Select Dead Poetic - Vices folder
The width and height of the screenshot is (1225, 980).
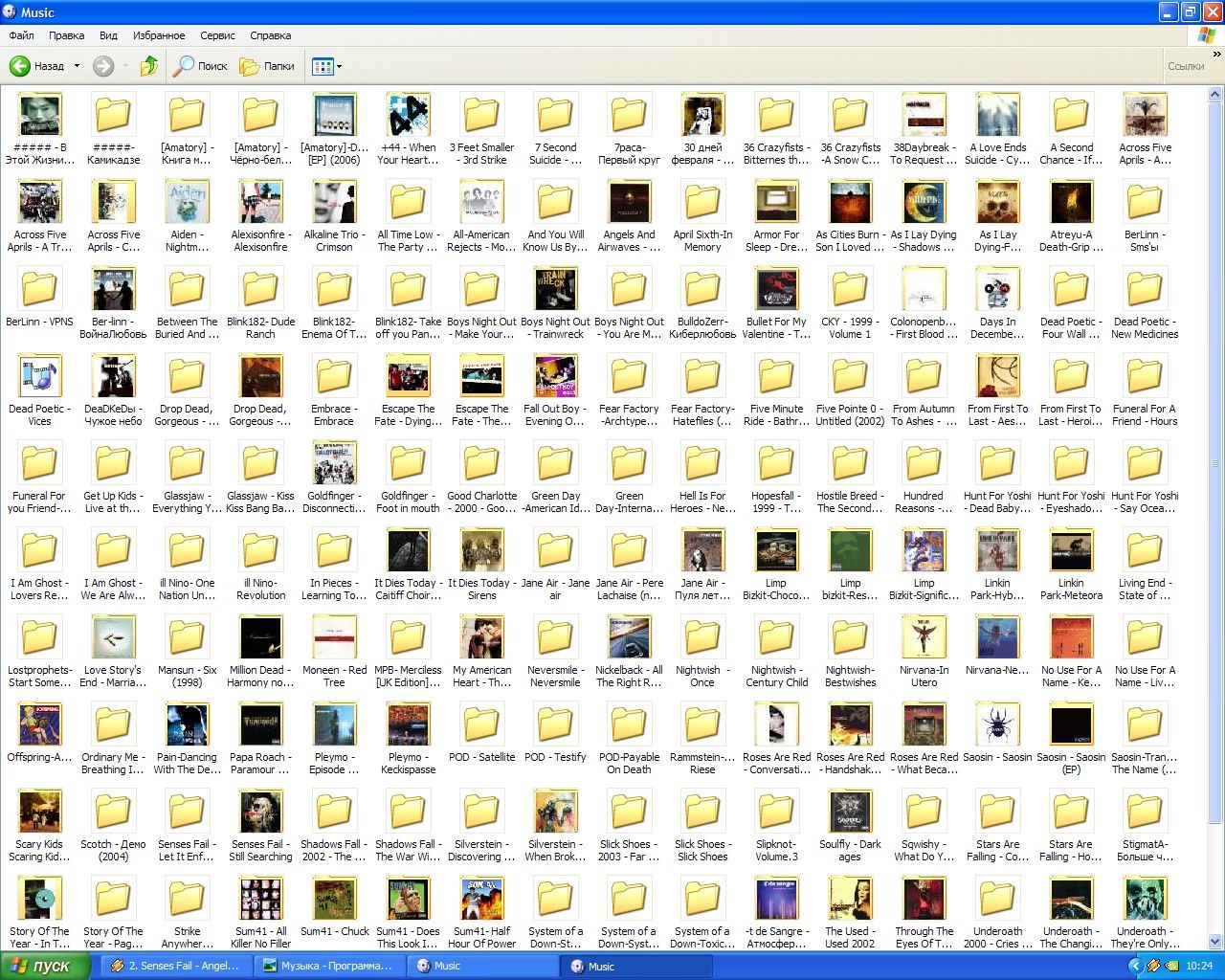[39, 390]
